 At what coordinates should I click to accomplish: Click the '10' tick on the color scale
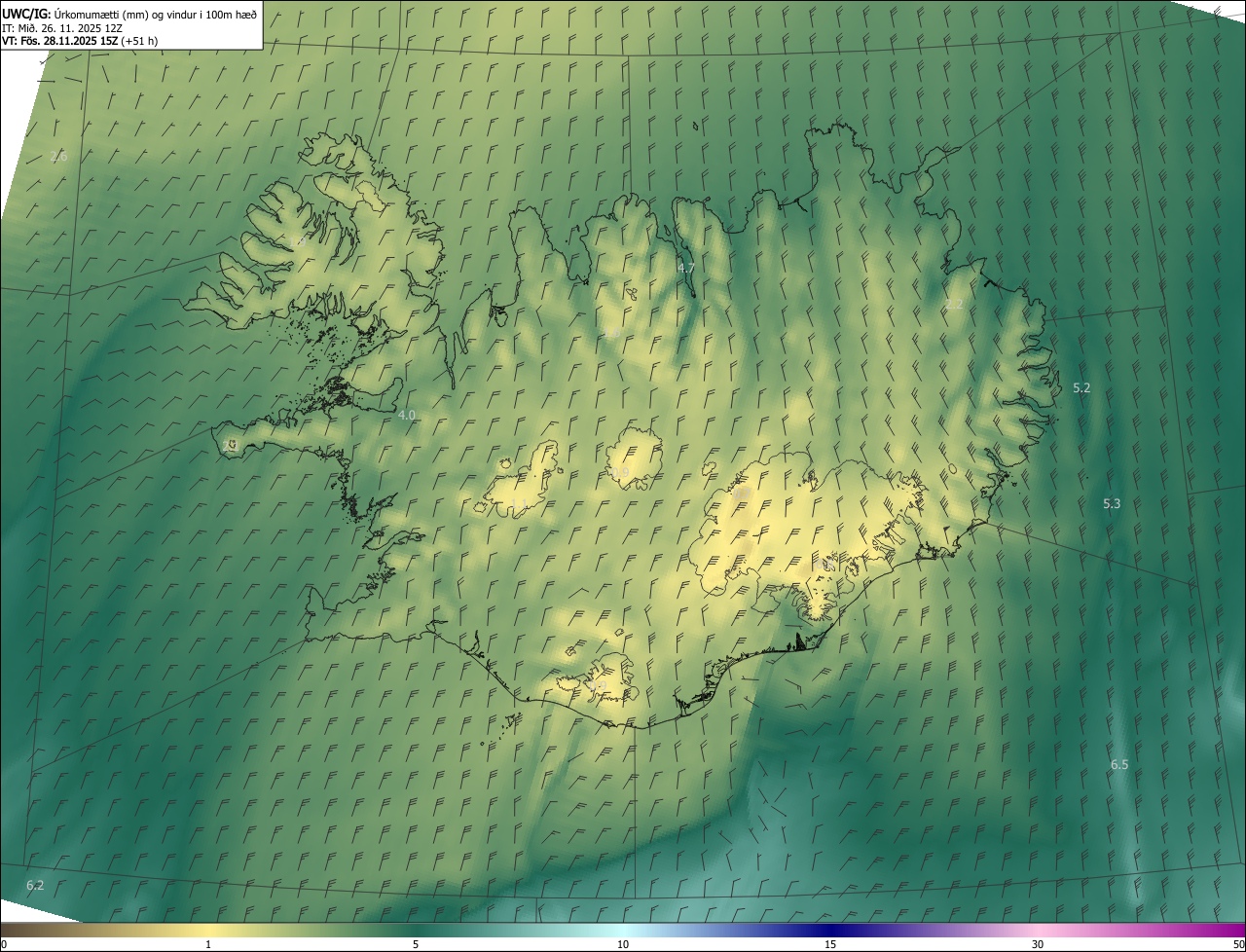tap(623, 944)
